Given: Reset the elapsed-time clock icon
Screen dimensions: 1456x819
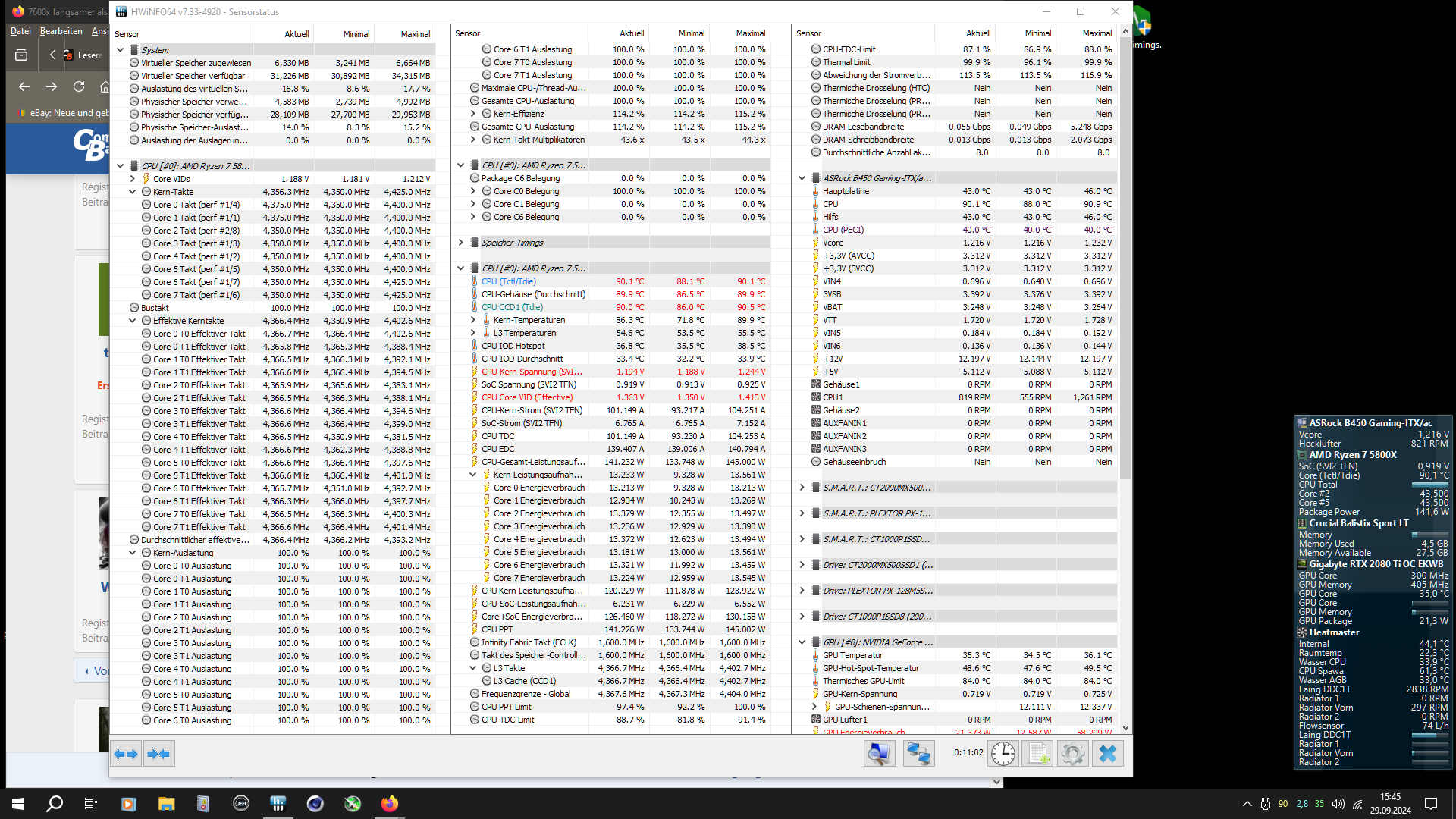Looking at the screenshot, I should pyautogui.click(x=1003, y=754).
